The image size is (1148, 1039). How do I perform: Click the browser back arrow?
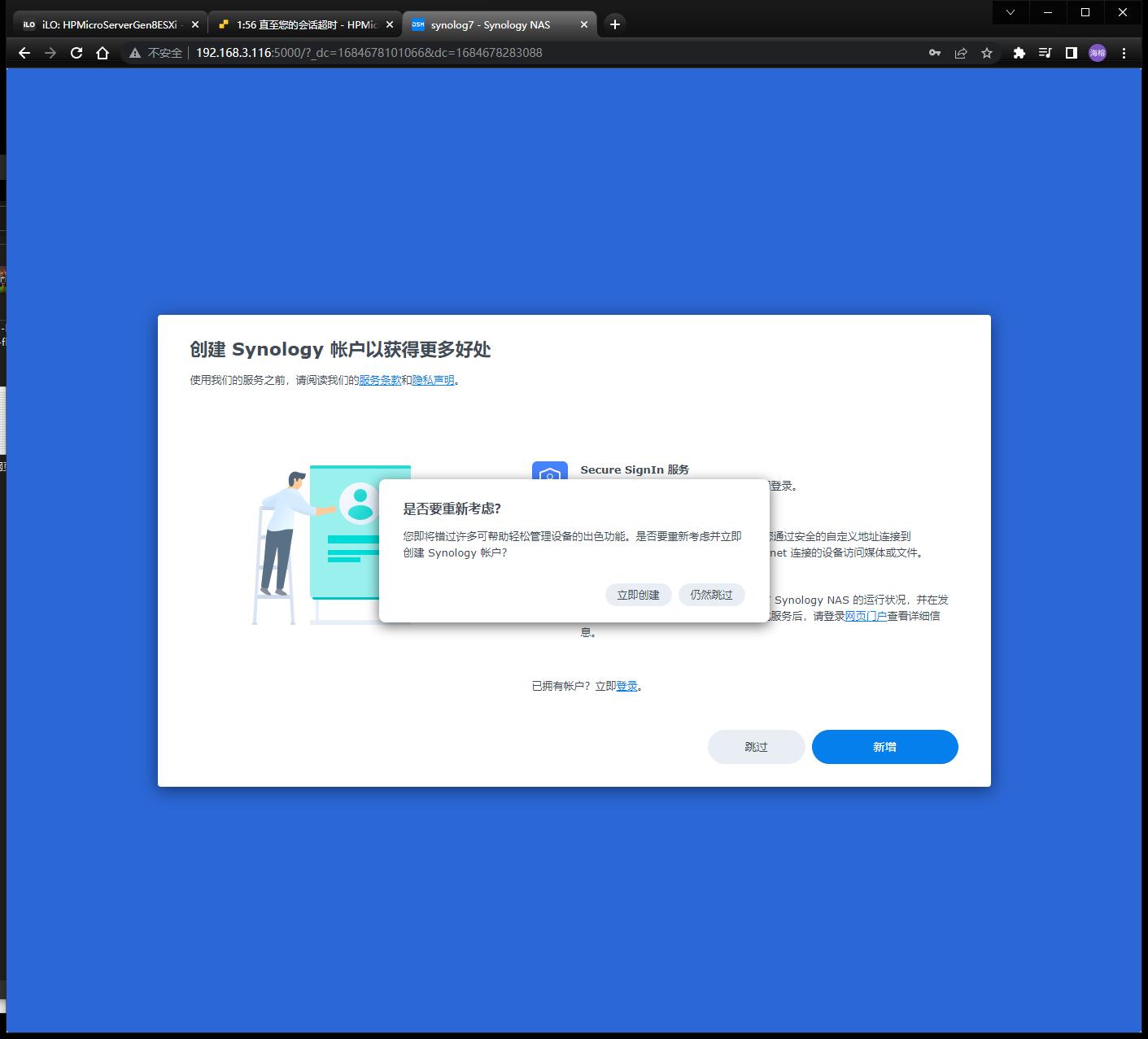pyautogui.click(x=24, y=52)
